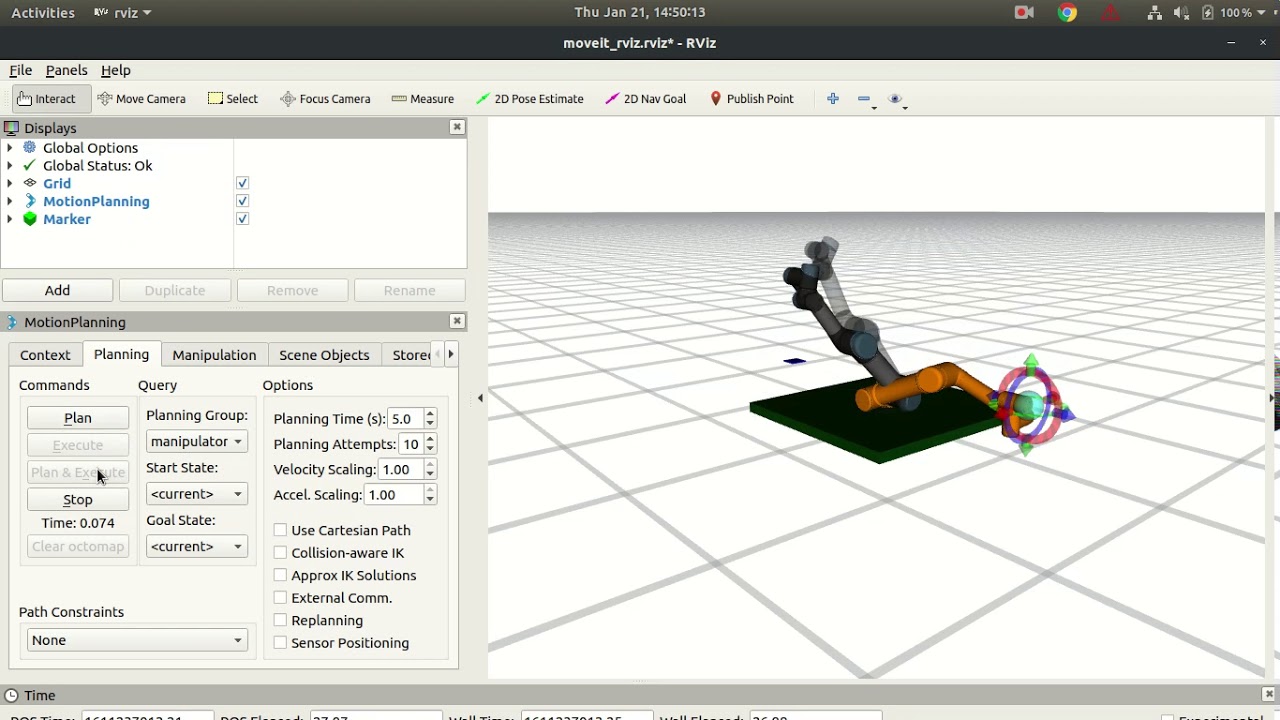Open the Goal State dropdown

196,546
